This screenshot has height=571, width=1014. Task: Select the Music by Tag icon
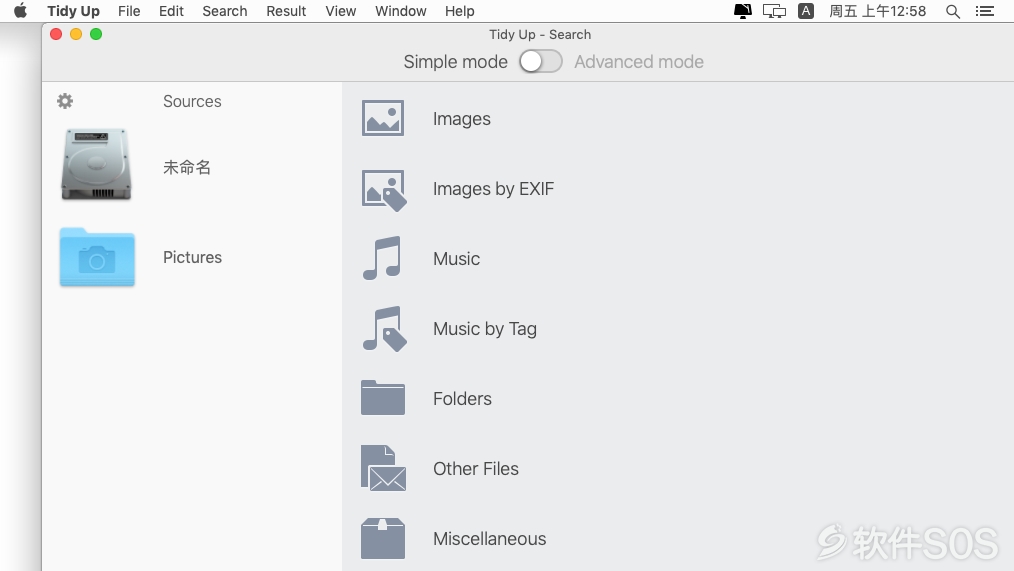[384, 329]
